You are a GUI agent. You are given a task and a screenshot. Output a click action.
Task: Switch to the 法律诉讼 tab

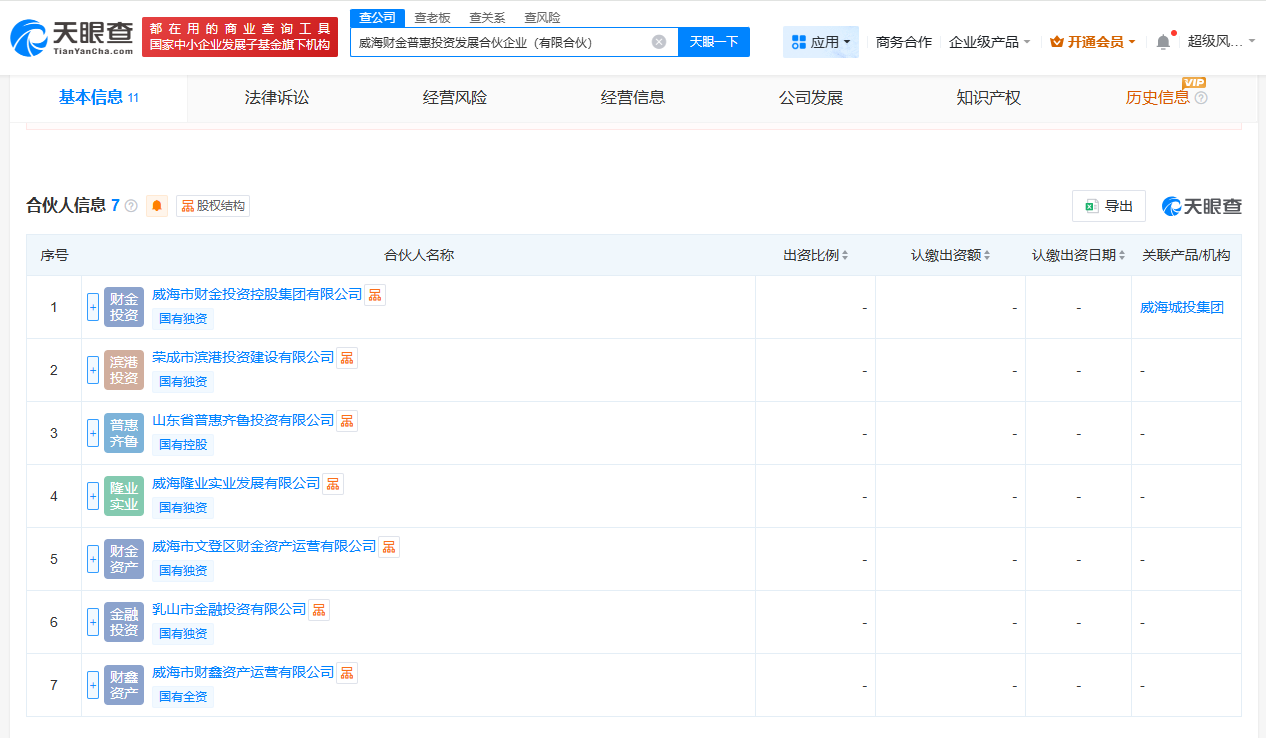[x=275, y=97]
